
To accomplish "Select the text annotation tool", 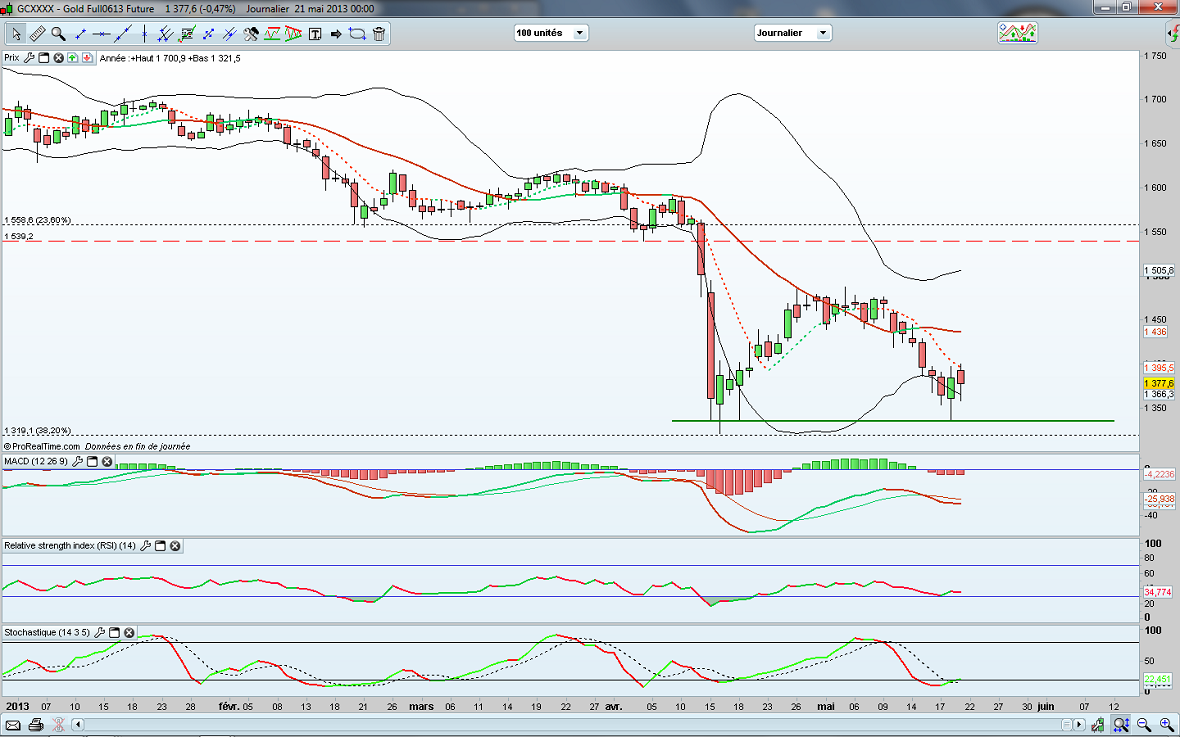I will (315, 34).
